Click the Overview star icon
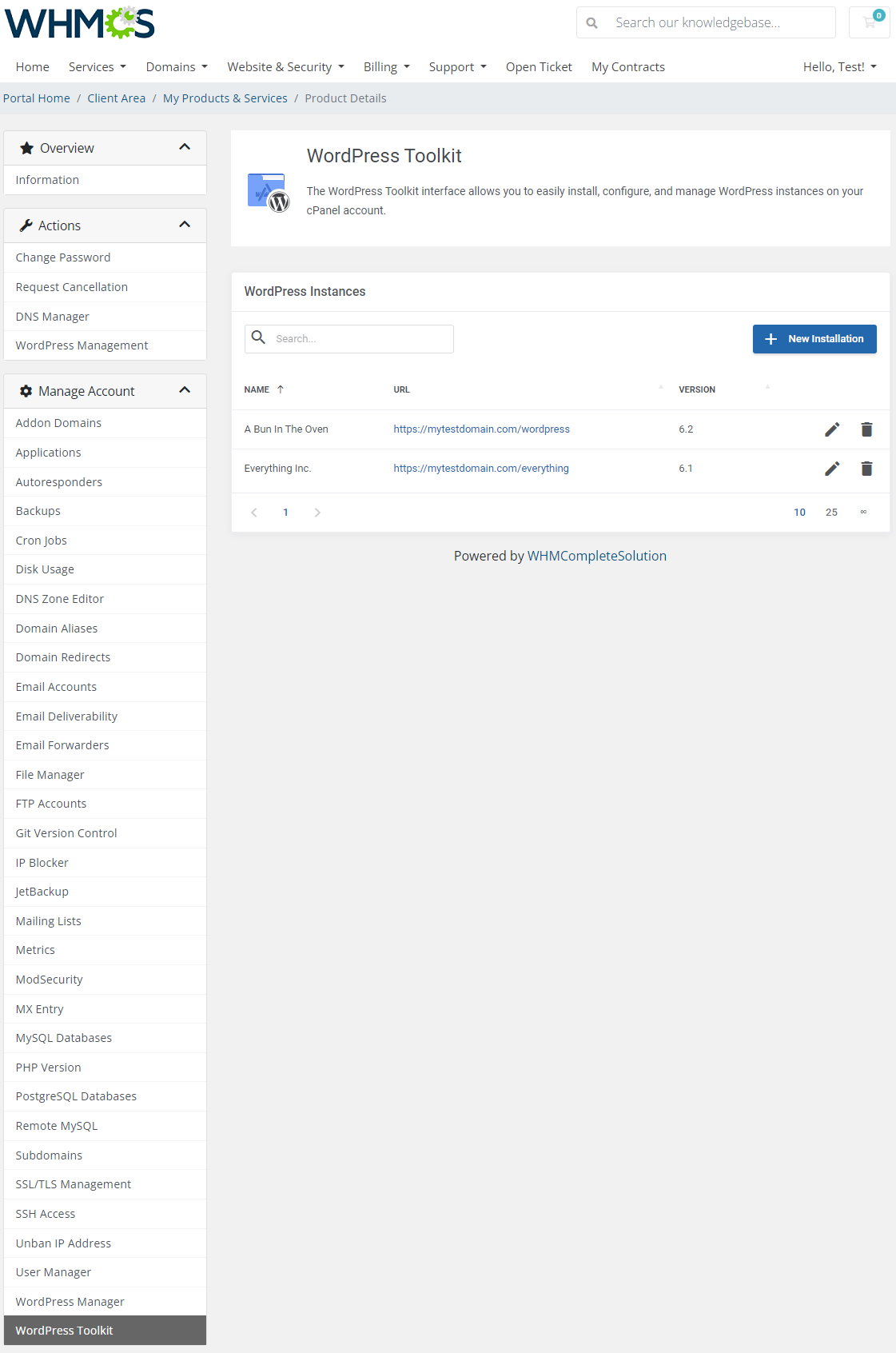The height and width of the screenshot is (1353, 896). click(26, 148)
